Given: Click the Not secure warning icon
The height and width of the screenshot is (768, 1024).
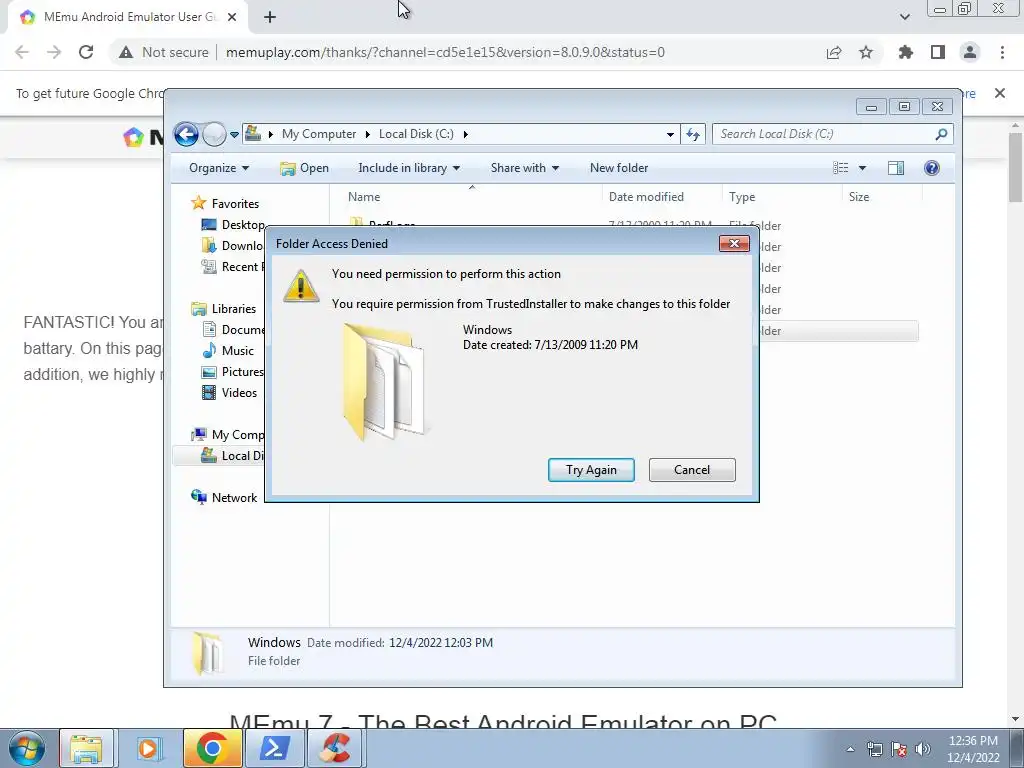Looking at the screenshot, I should tap(125, 52).
